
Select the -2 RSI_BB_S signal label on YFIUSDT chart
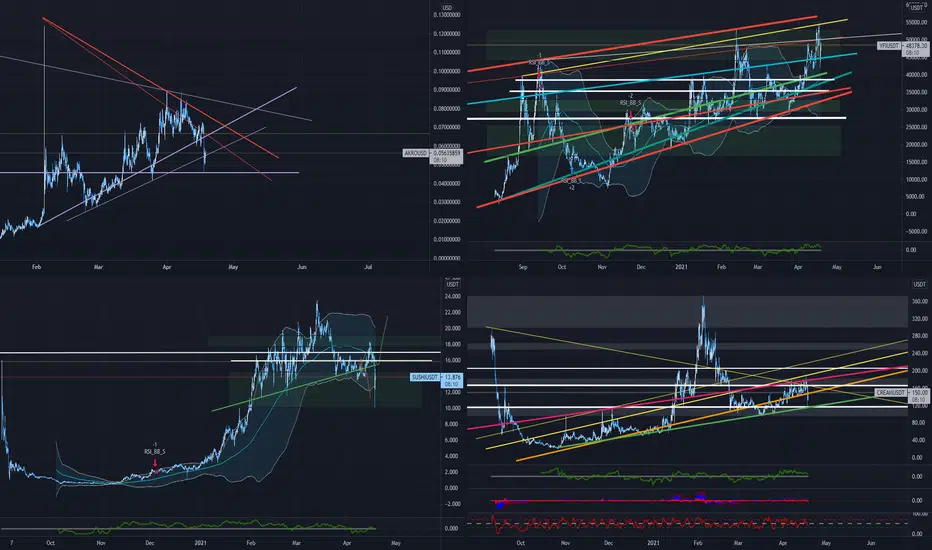tap(631, 99)
